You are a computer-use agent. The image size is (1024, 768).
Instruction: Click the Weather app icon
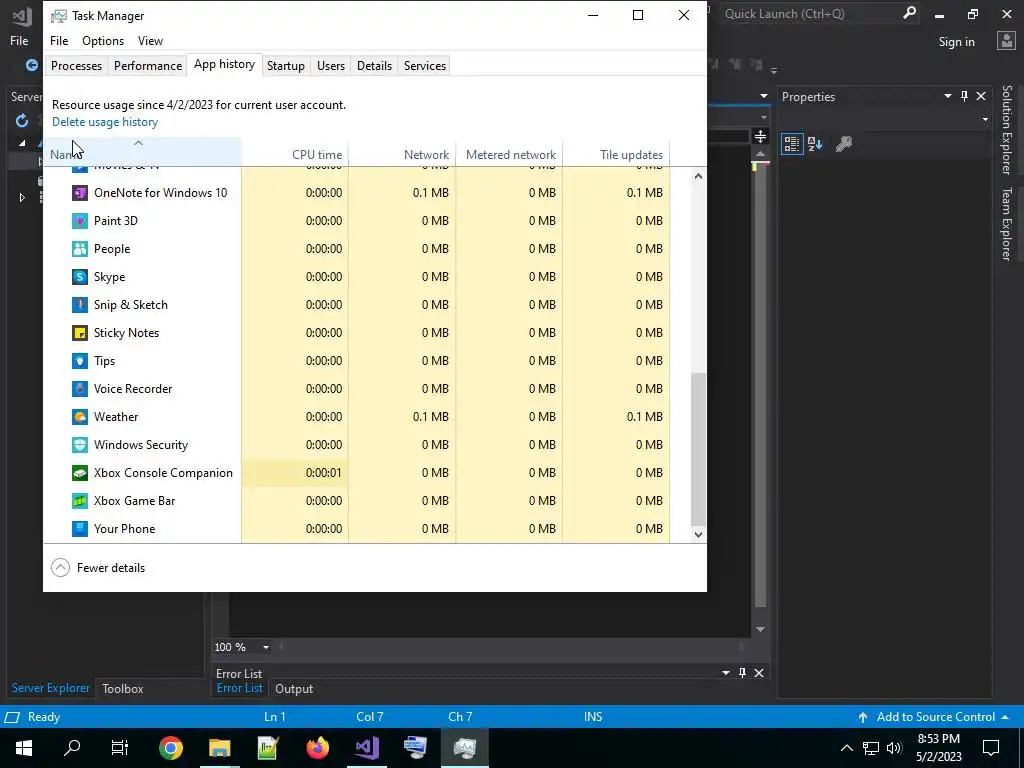click(x=80, y=417)
